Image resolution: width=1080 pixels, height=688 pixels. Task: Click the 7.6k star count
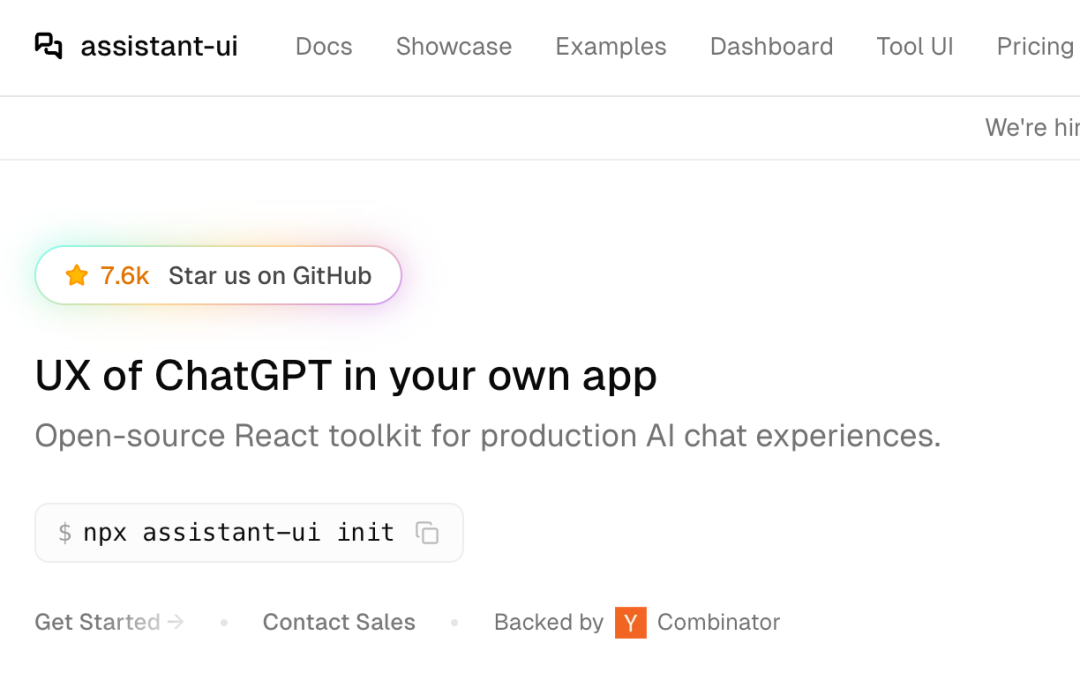[125, 275]
